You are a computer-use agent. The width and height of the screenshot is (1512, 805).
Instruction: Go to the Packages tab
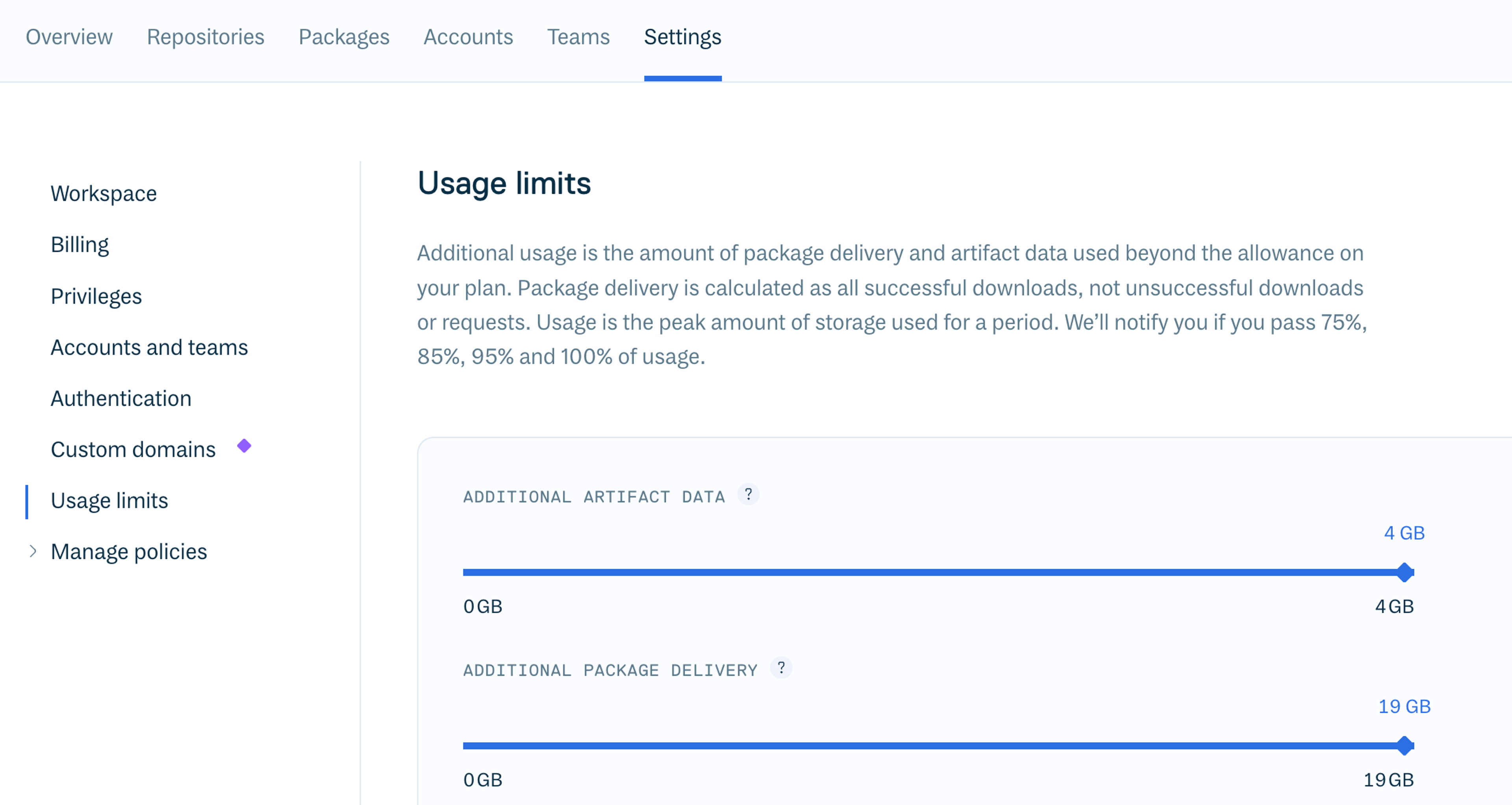pos(344,37)
